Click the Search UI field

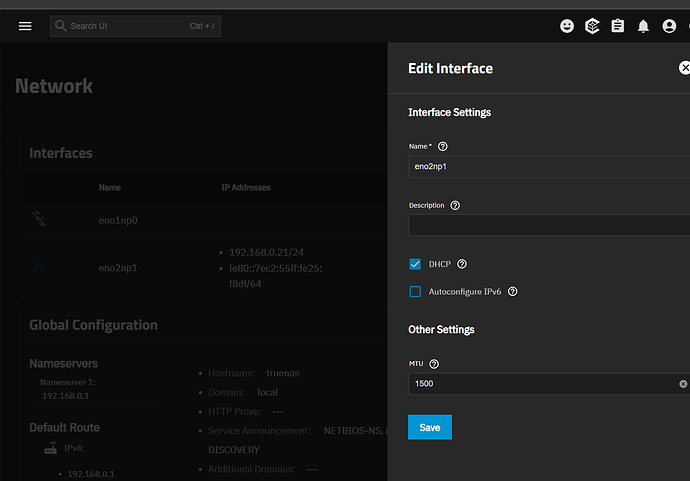136,26
